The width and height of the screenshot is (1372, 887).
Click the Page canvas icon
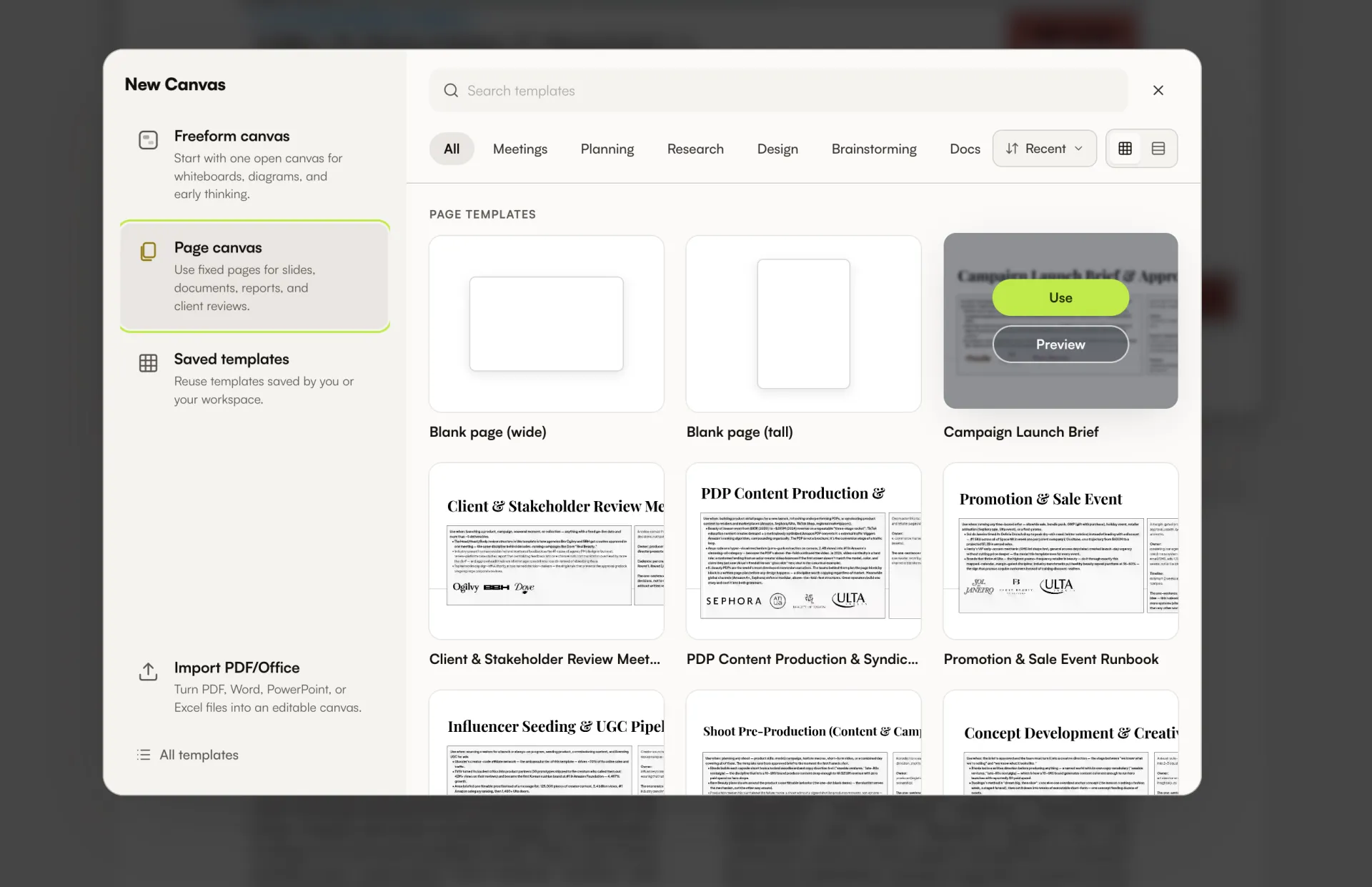coord(148,252)
